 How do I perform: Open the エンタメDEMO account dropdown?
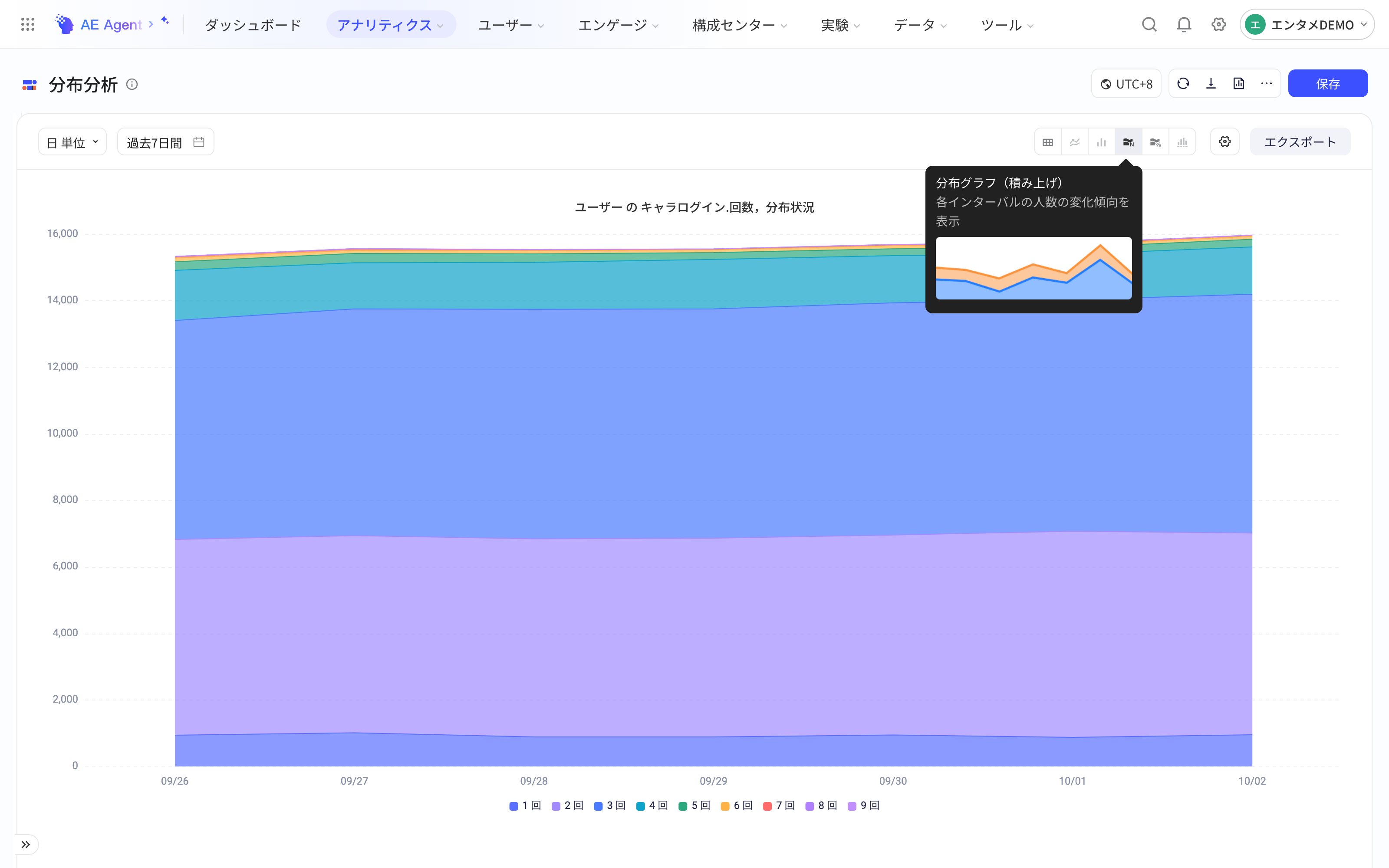click(x=1307, y=24)
